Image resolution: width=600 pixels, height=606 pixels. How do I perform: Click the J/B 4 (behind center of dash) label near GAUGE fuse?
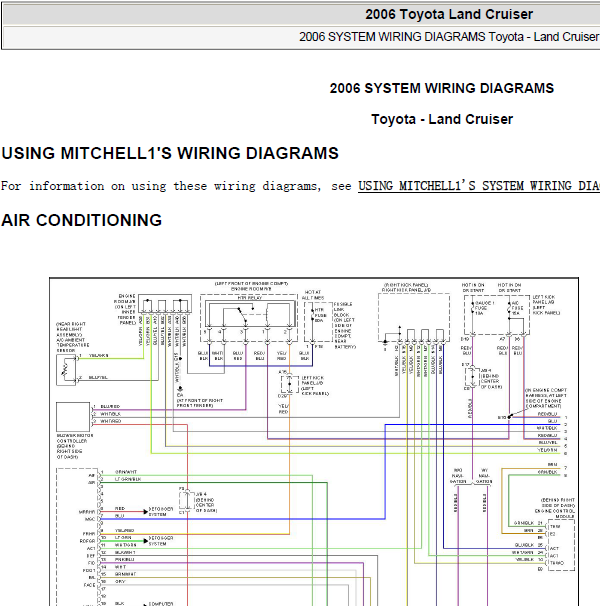[x=491, y=378]
